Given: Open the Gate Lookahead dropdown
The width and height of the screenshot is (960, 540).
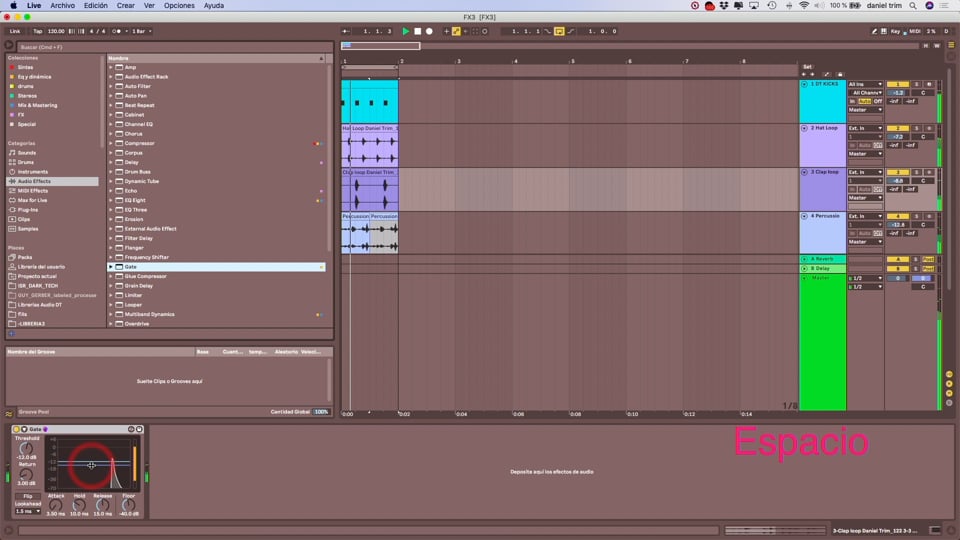Looking at the screenshot, I should click(28, 511).
